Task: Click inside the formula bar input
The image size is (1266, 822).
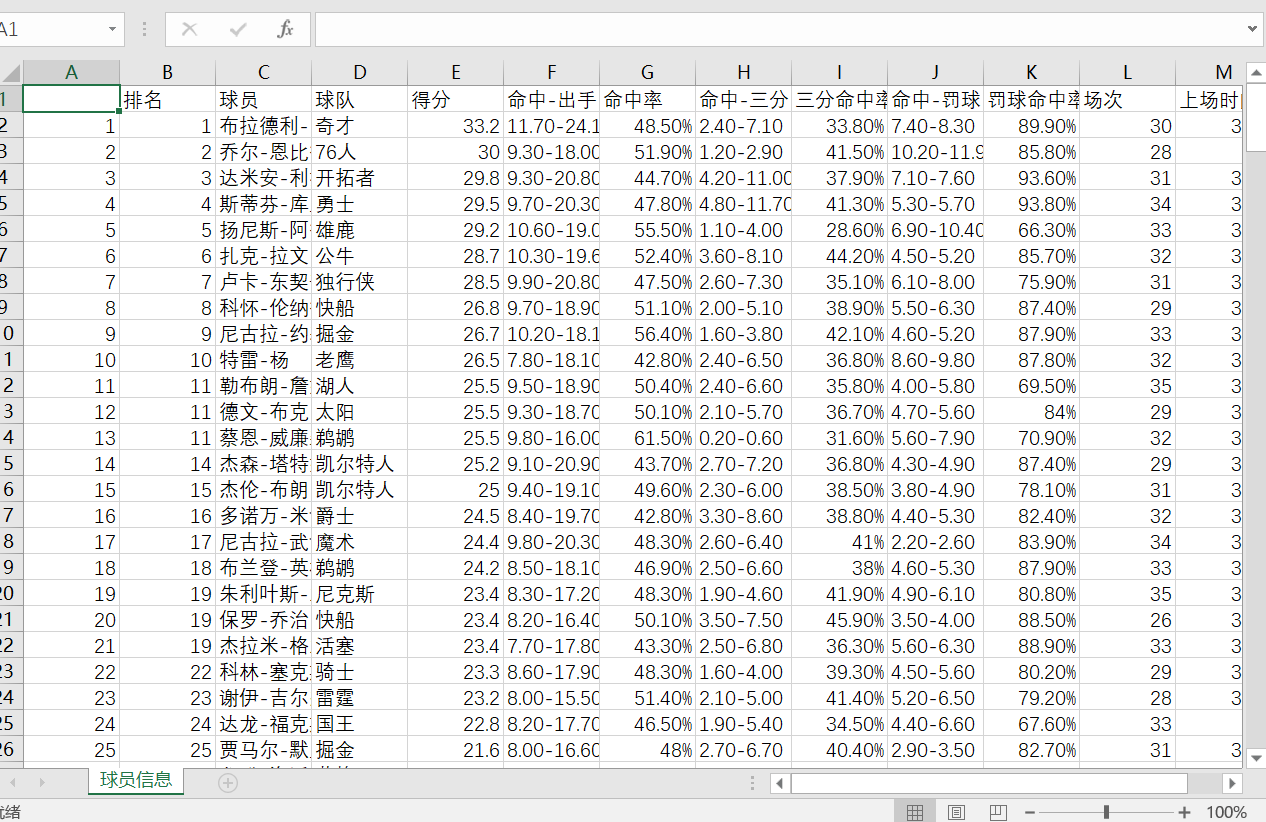Action: [x=780, y=29]
